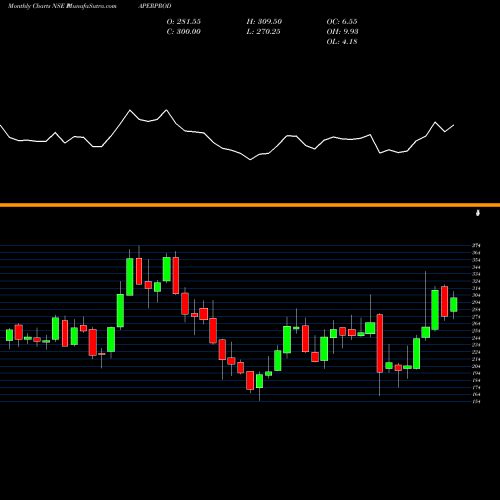Viewport: 500px width, 500px height.
Task: Select the high price H: 309.50
Action: click(x=264, y=21)
